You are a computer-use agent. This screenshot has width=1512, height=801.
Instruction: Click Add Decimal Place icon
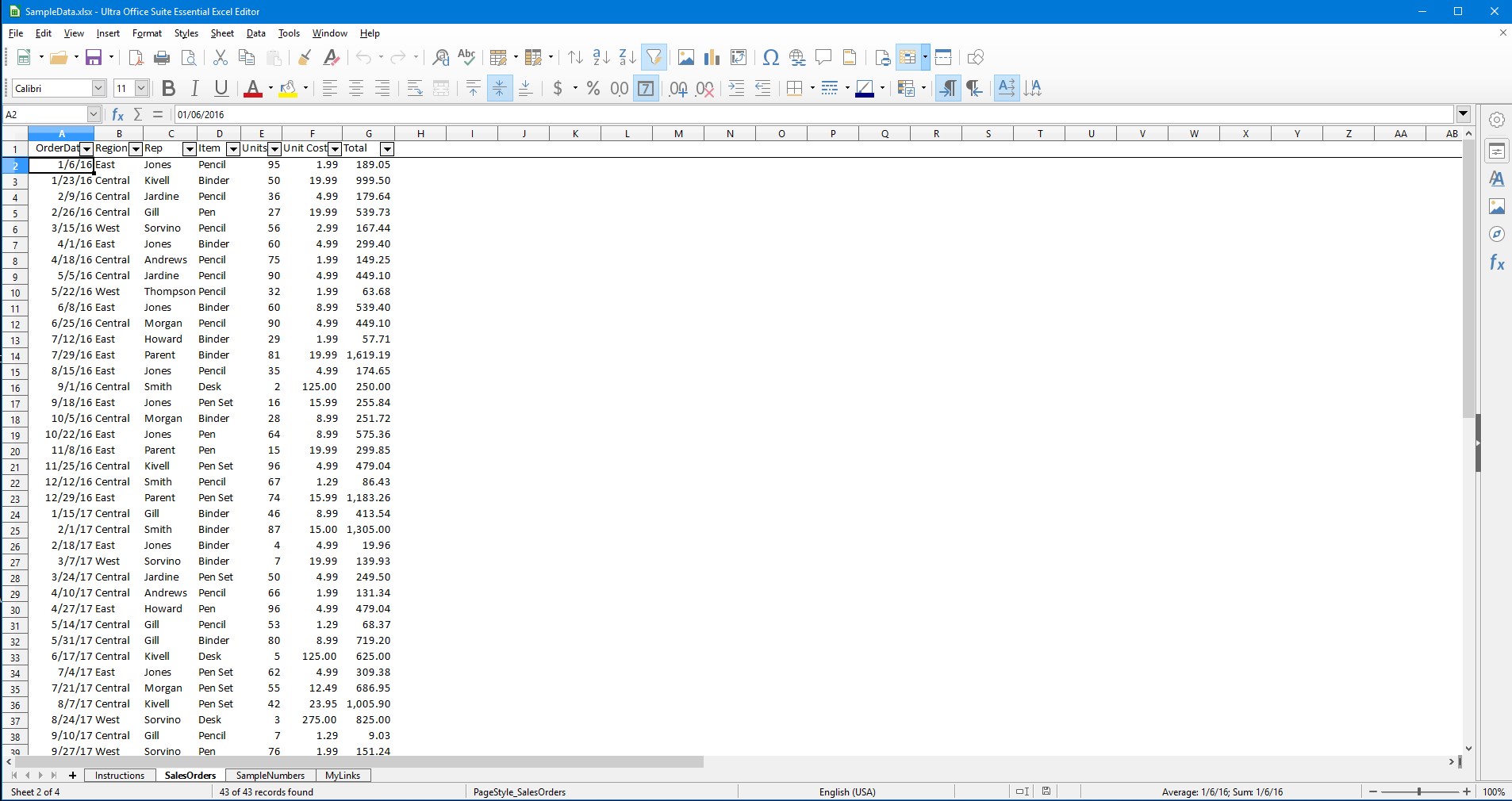point(678,88)
